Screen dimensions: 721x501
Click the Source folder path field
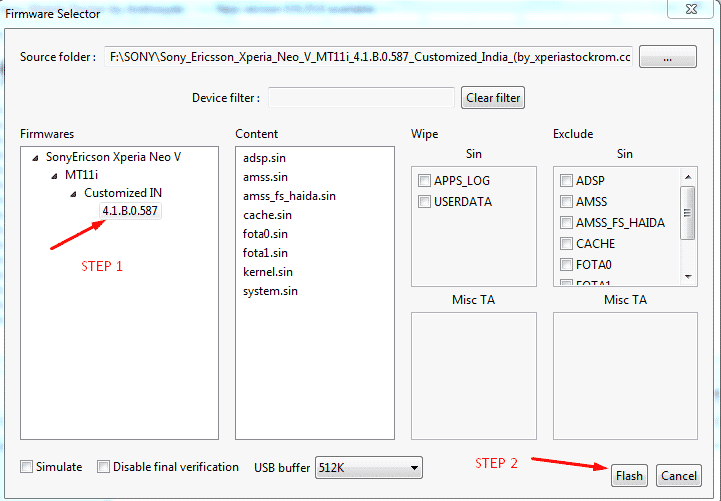[x=368, y=57]
